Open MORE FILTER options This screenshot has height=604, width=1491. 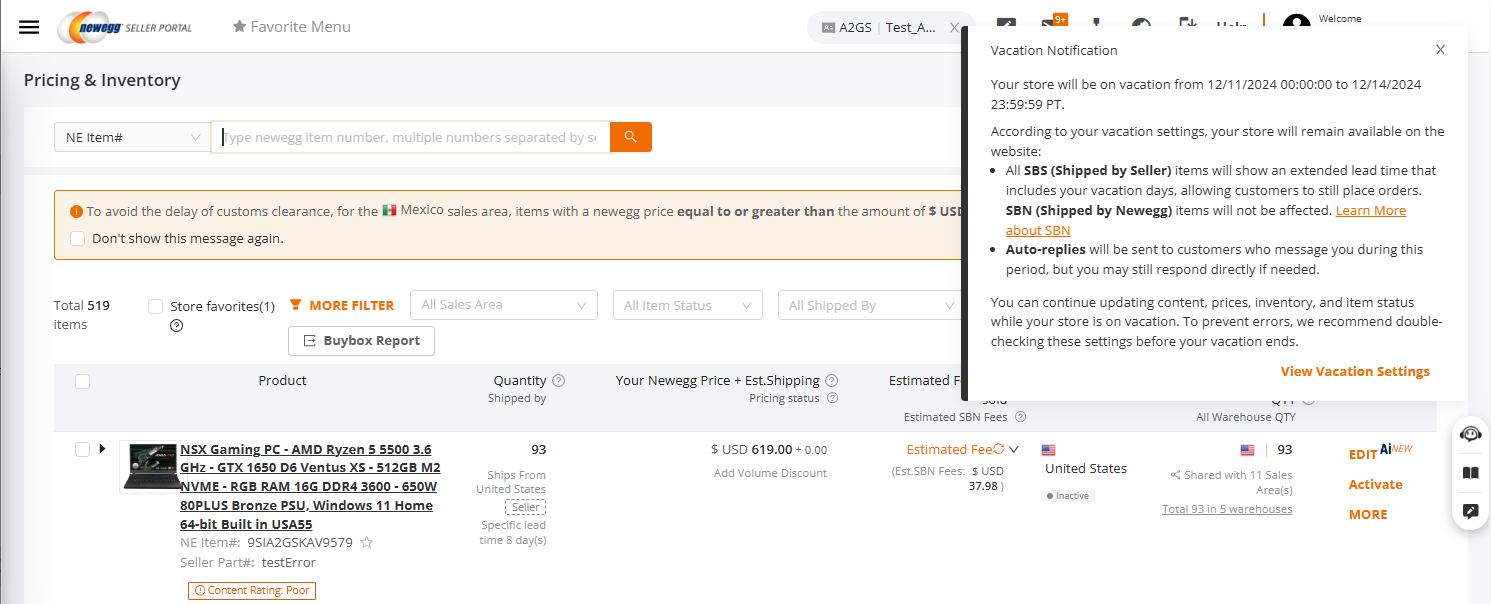[x=342, y=305]
